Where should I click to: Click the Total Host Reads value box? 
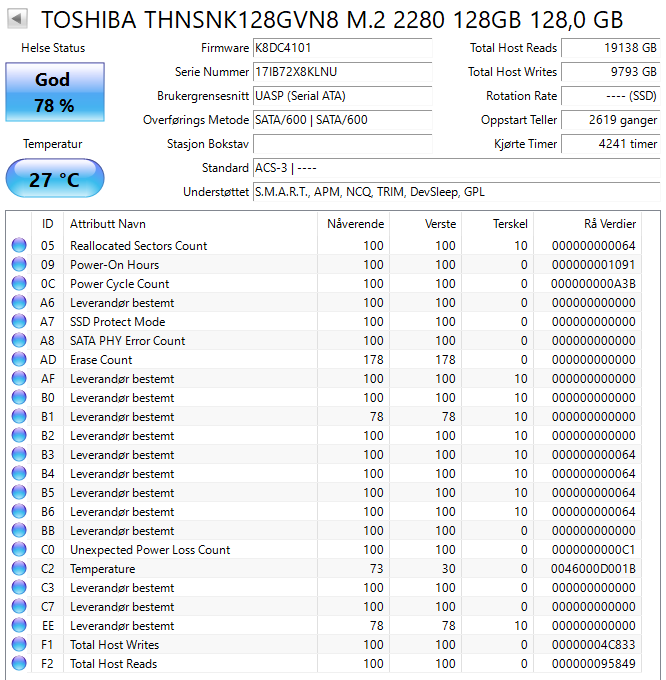tap(610, 48)
